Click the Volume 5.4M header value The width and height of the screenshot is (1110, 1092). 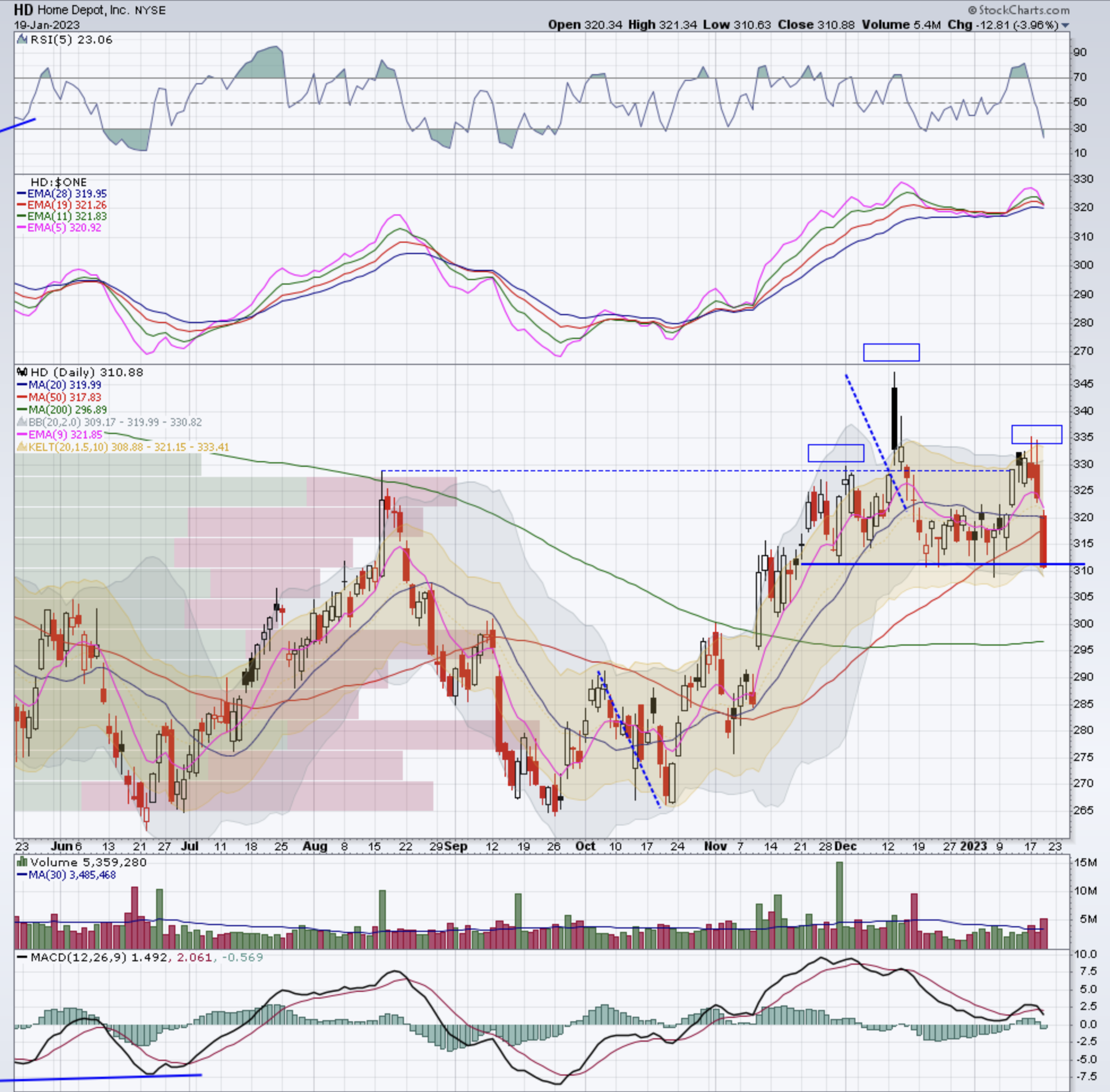tap(900, 25)
